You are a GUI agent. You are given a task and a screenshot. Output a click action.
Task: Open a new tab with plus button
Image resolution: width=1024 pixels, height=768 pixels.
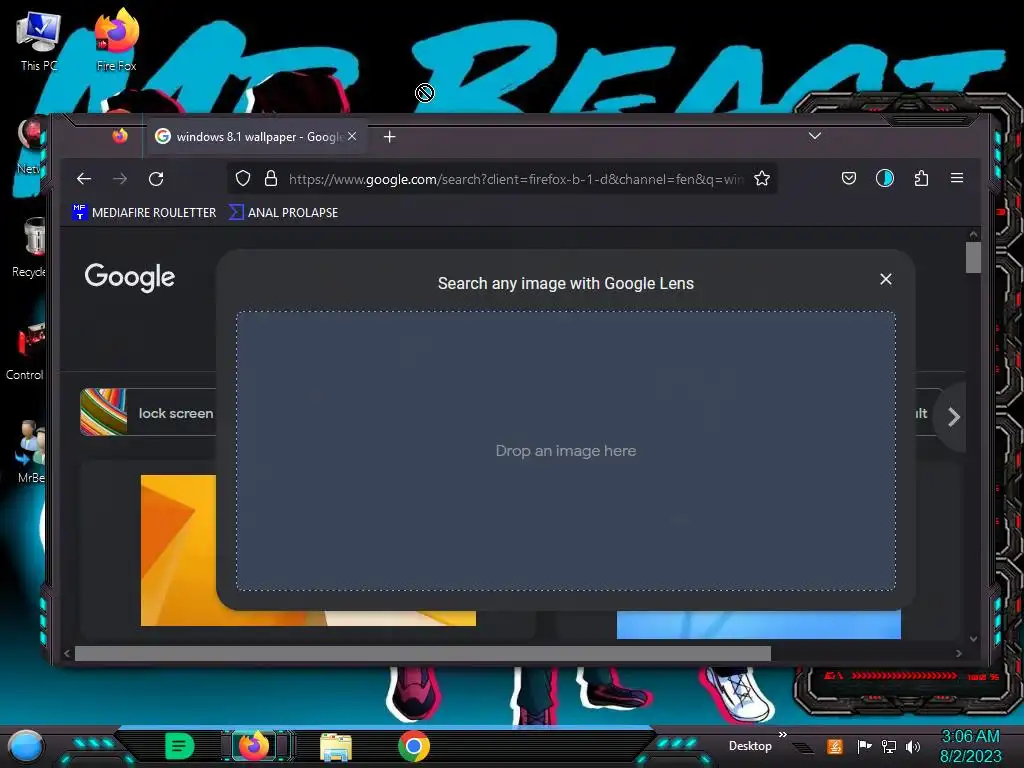389,136
